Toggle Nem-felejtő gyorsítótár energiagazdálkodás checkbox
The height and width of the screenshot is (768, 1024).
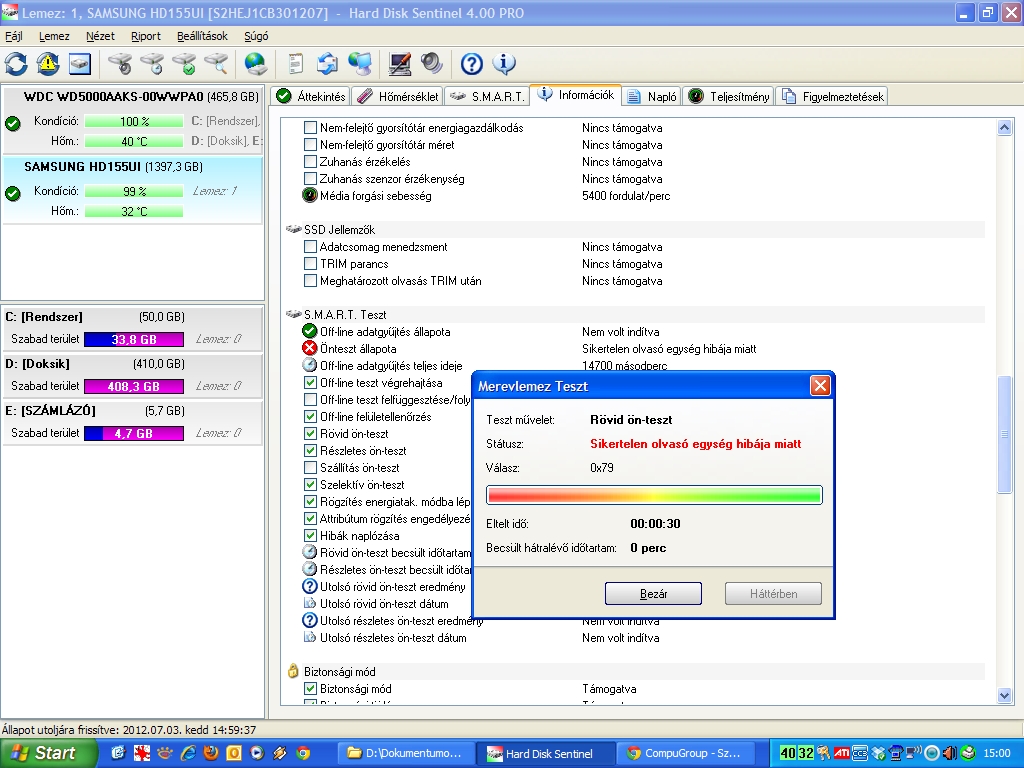310,128
